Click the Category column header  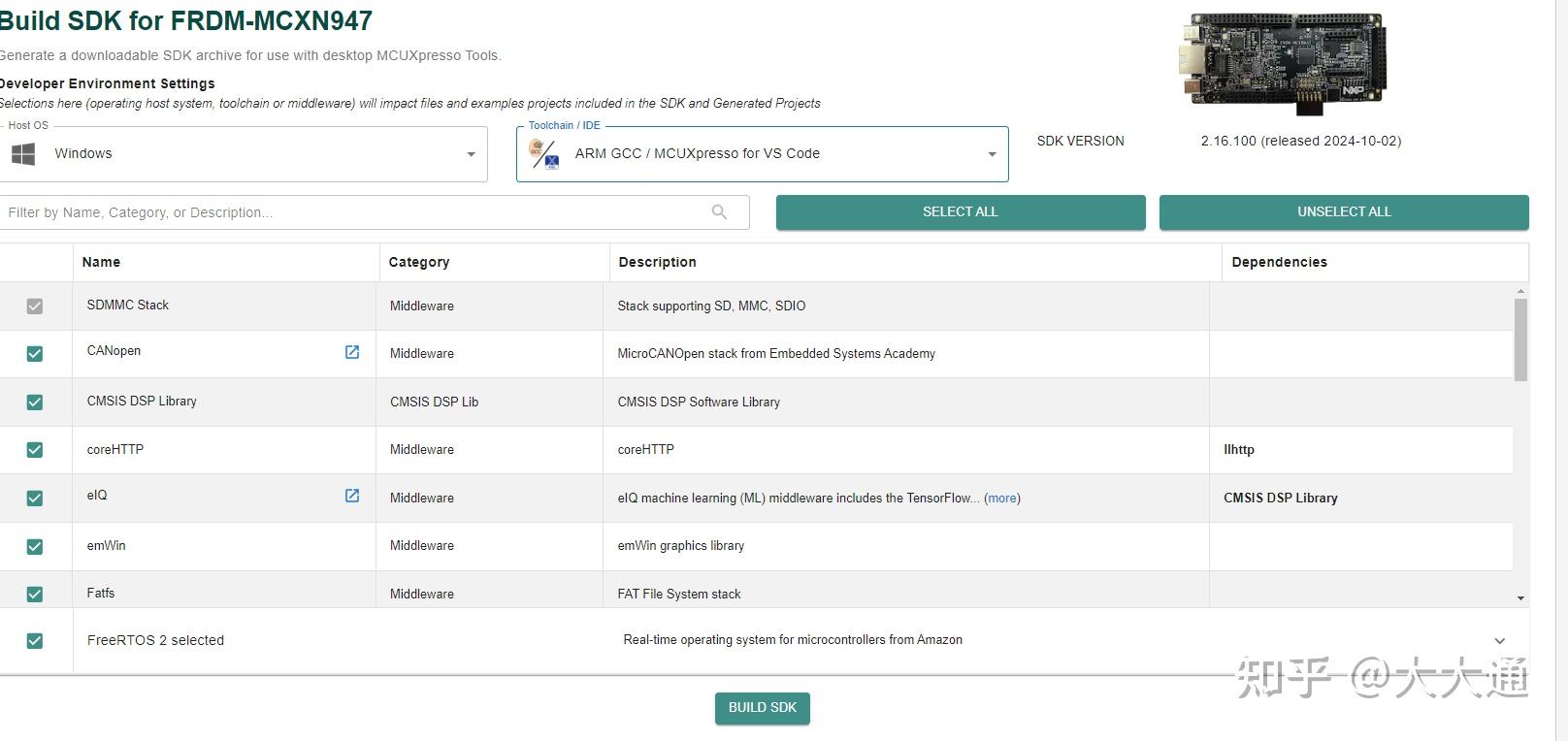coord(419,262)
